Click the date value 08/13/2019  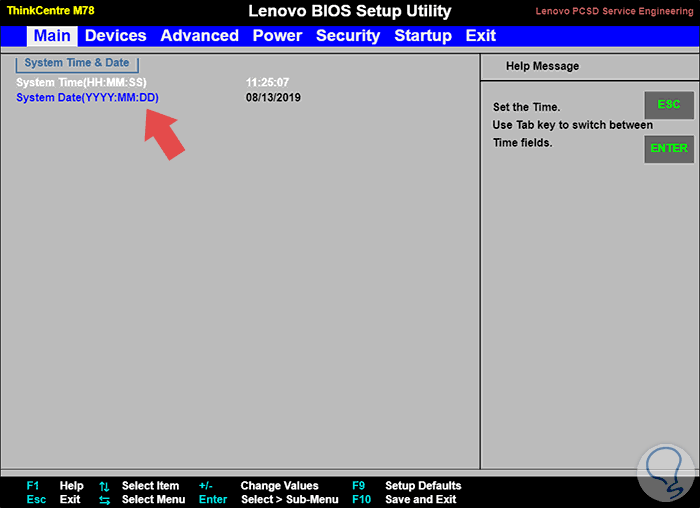tap(273, 98)
